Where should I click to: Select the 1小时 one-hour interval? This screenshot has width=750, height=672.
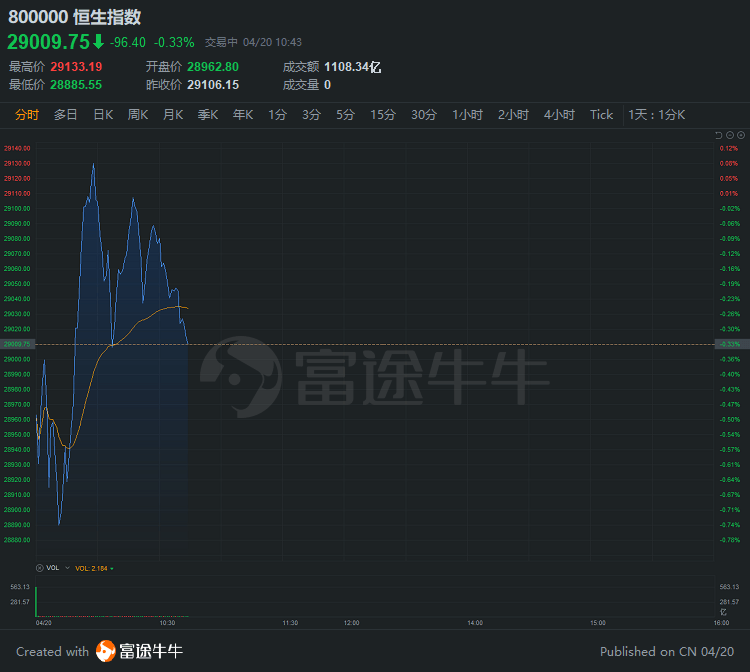point(468,115)
